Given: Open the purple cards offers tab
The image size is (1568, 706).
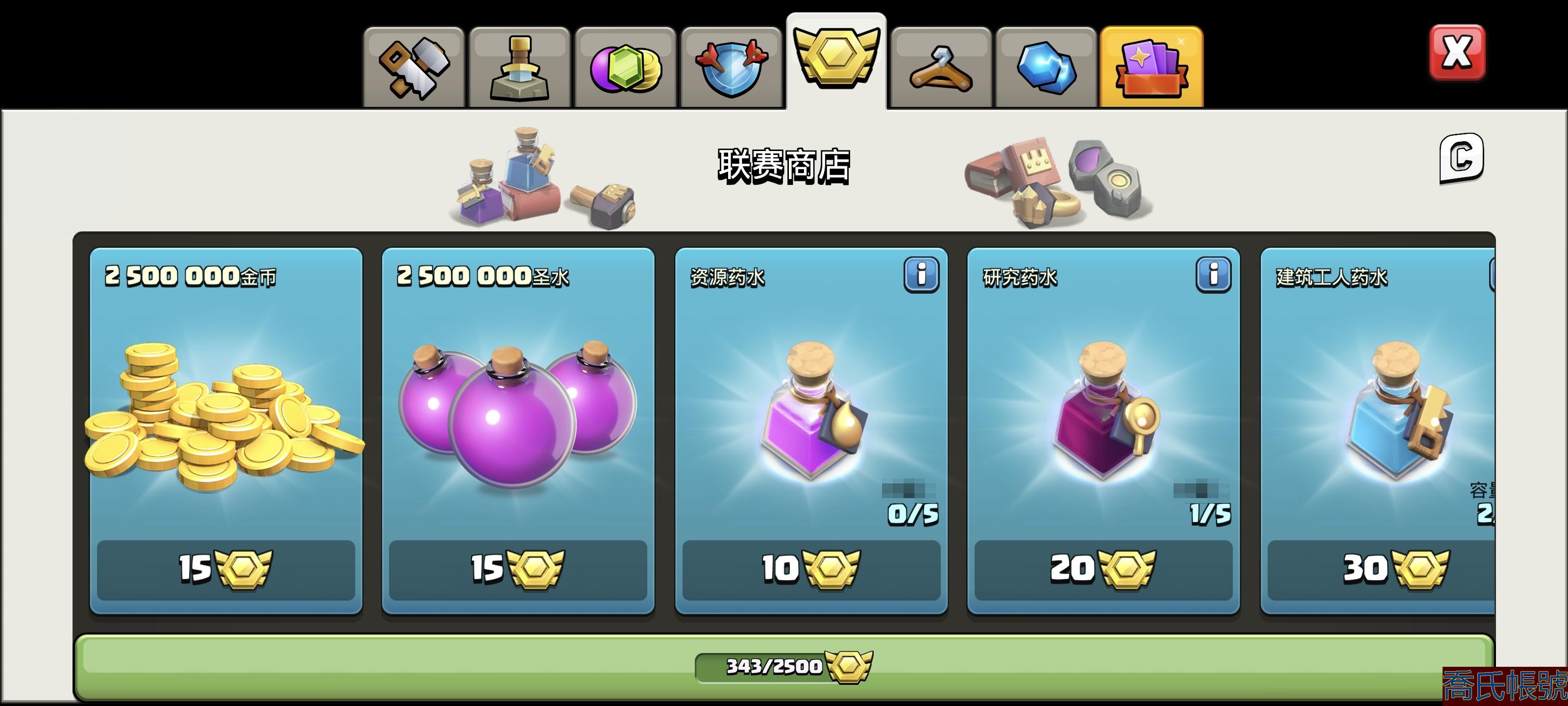Looking at the screenshot, I should 1151,67.
